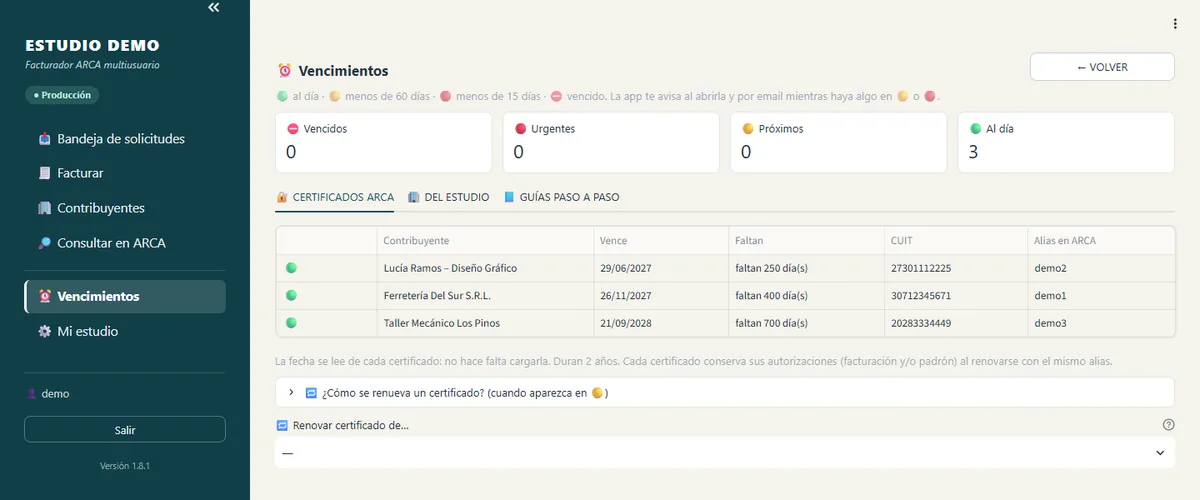Click the faltan 250 día(s) cell
1200x500 pixels.
(806, 268)
